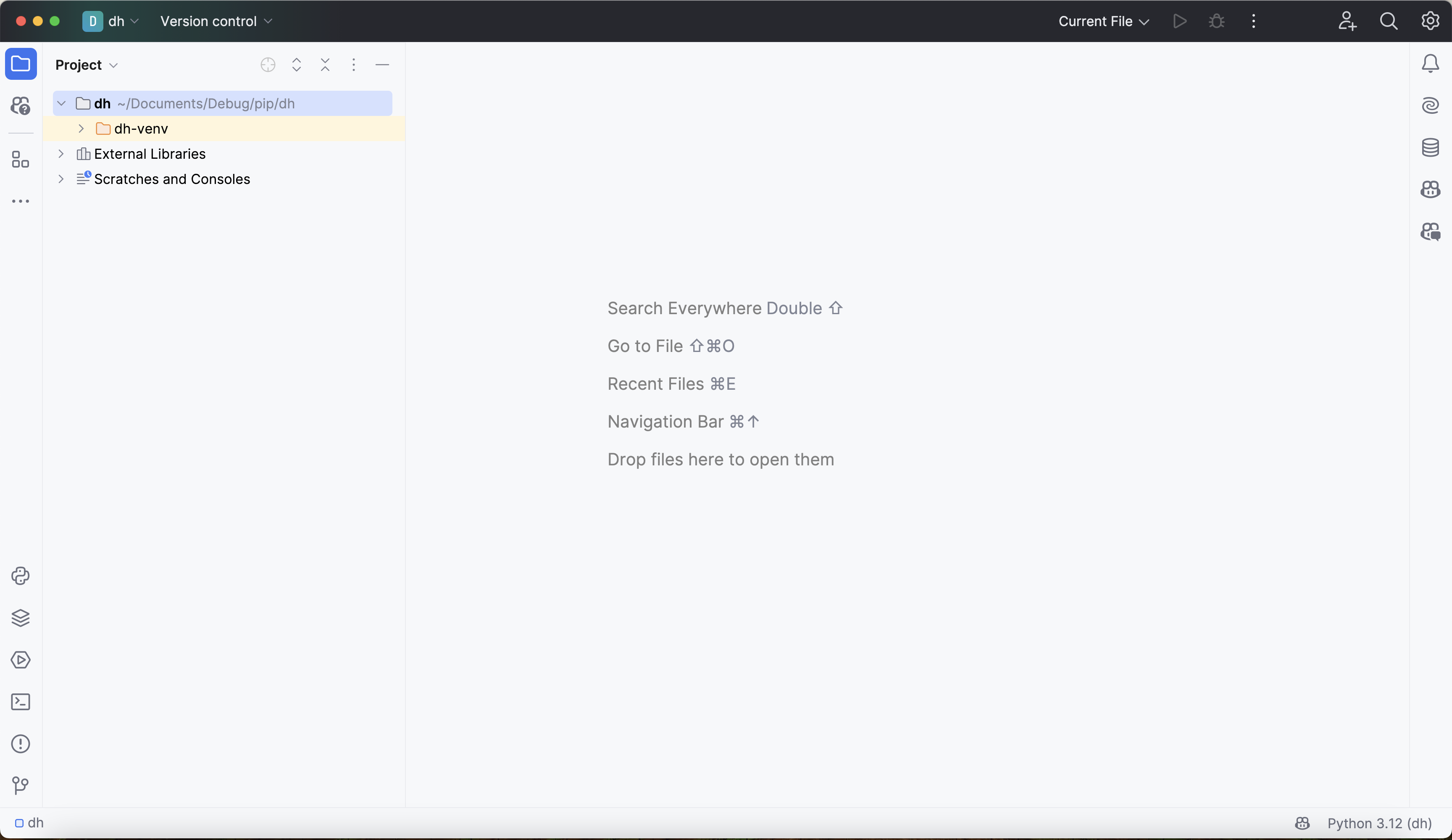Open the Version control menu
Image resolution: width=1452 pixels, height=840 pixels.
coord(216,21)
